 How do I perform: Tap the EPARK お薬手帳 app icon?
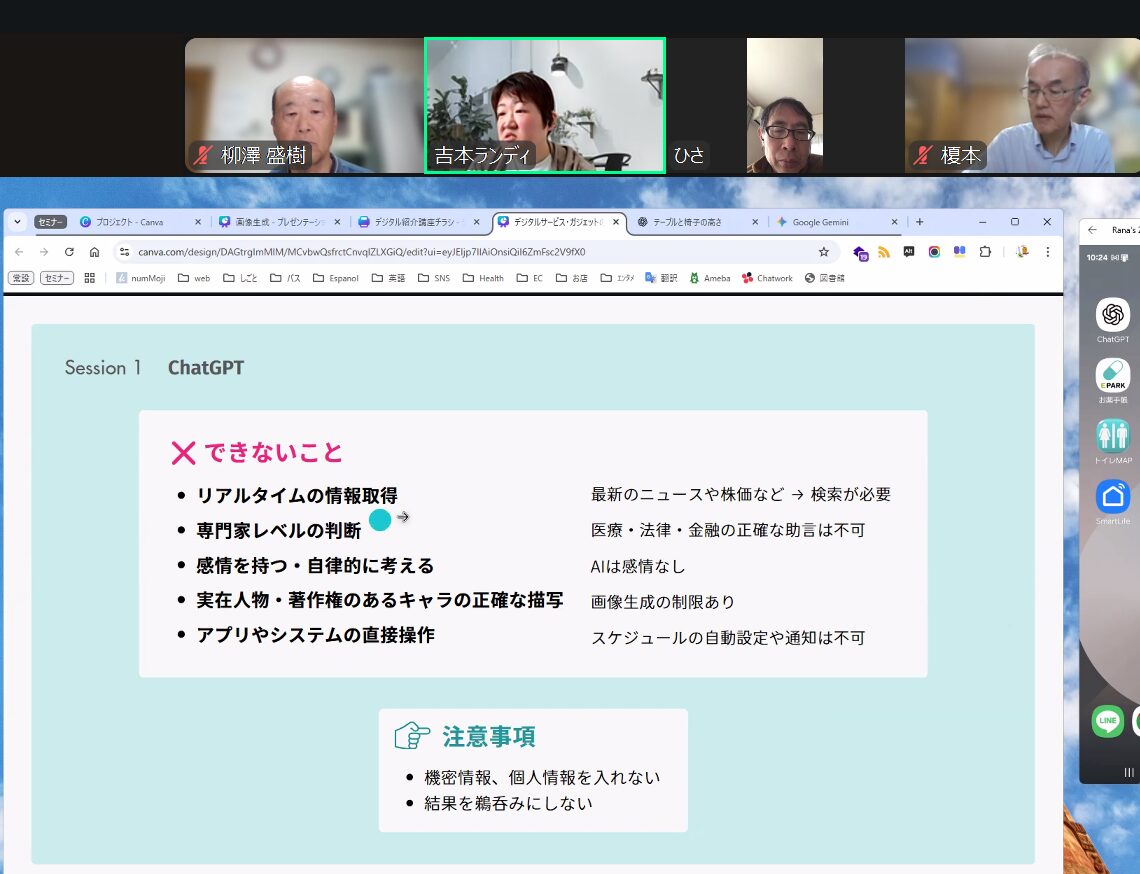point(1112,376)
